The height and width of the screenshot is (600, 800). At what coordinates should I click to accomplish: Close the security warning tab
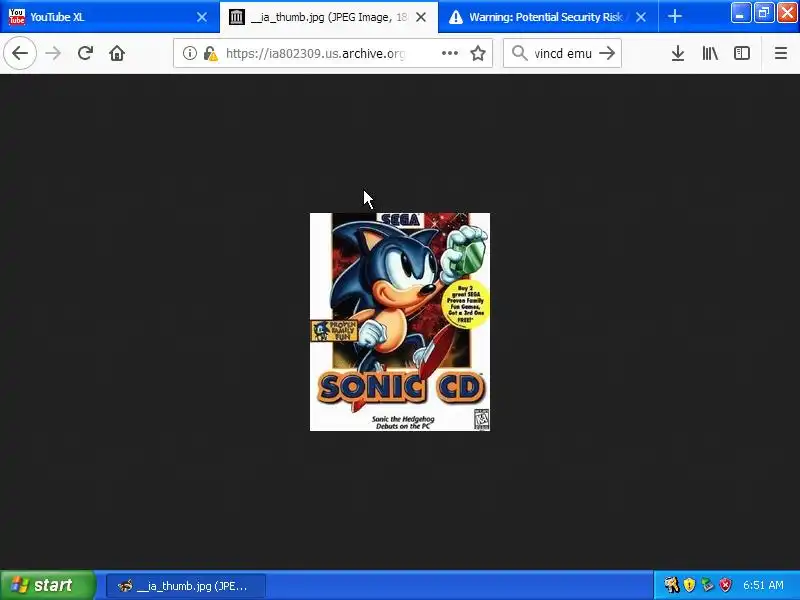[641, 17]
